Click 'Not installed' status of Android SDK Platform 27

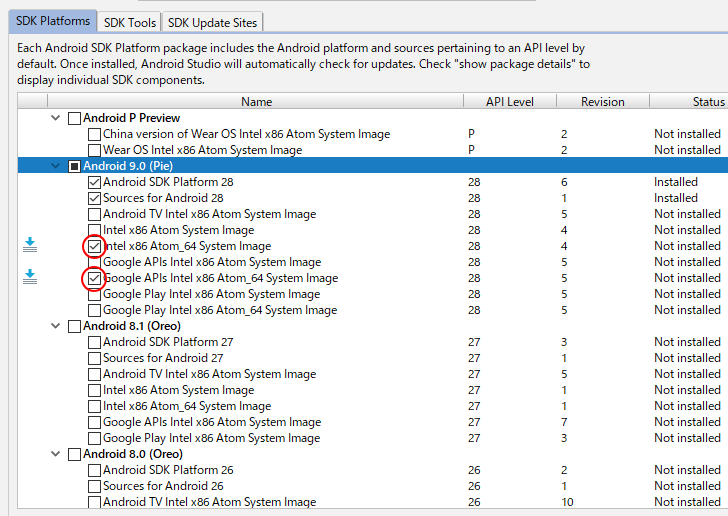tap(687, 342)
